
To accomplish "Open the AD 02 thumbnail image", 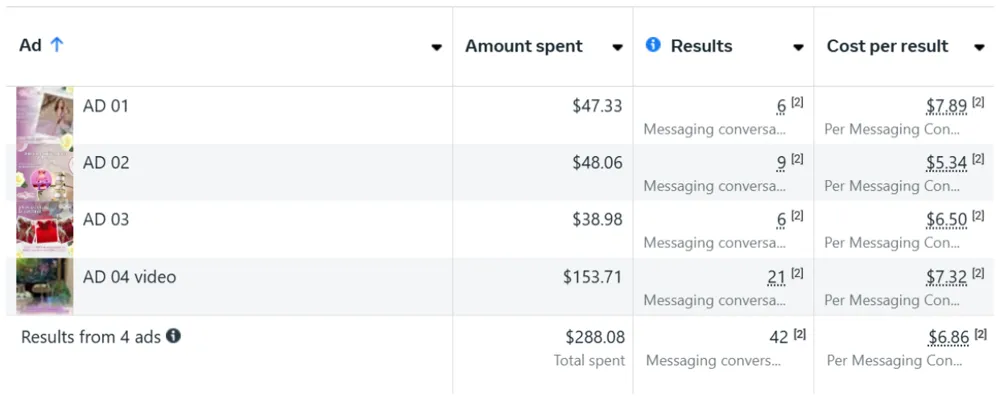I will [45, 172].
